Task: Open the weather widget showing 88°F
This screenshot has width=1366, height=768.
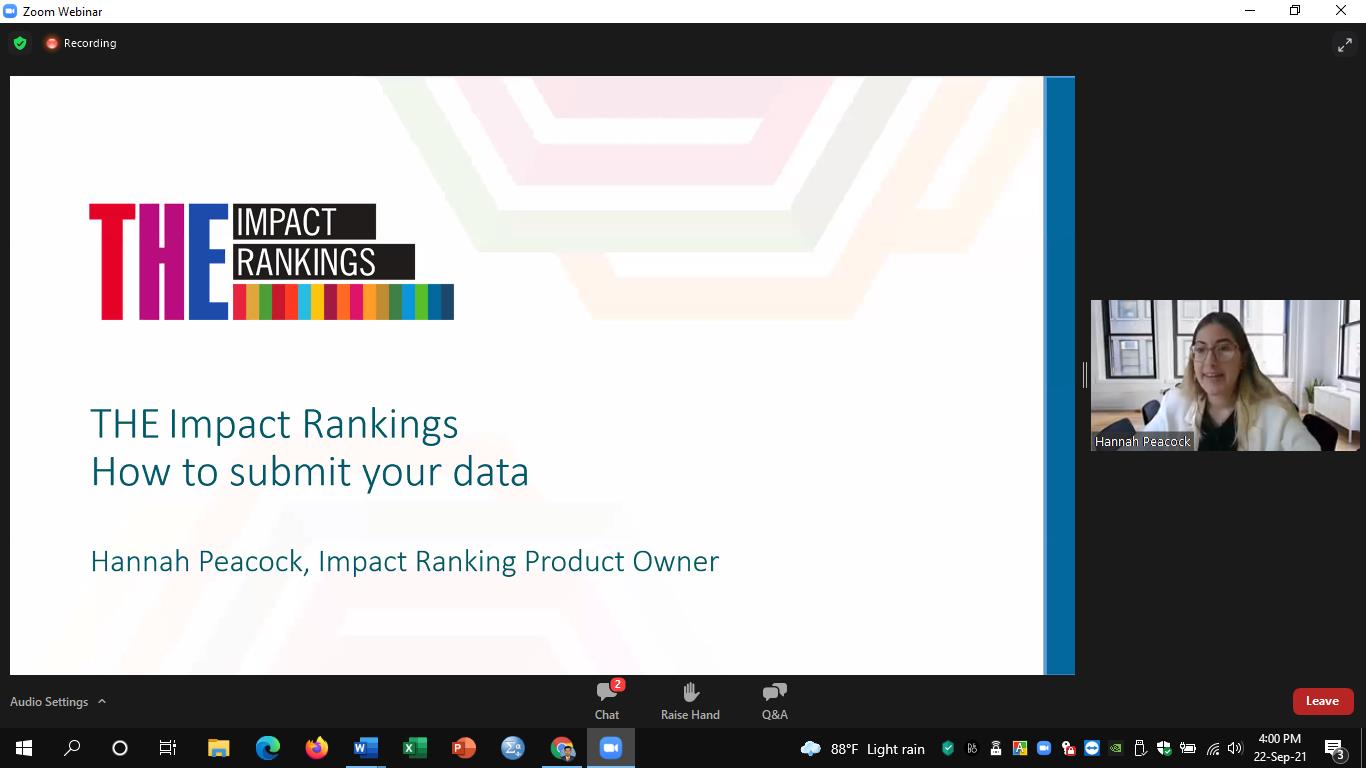Action: pos(863,749)
